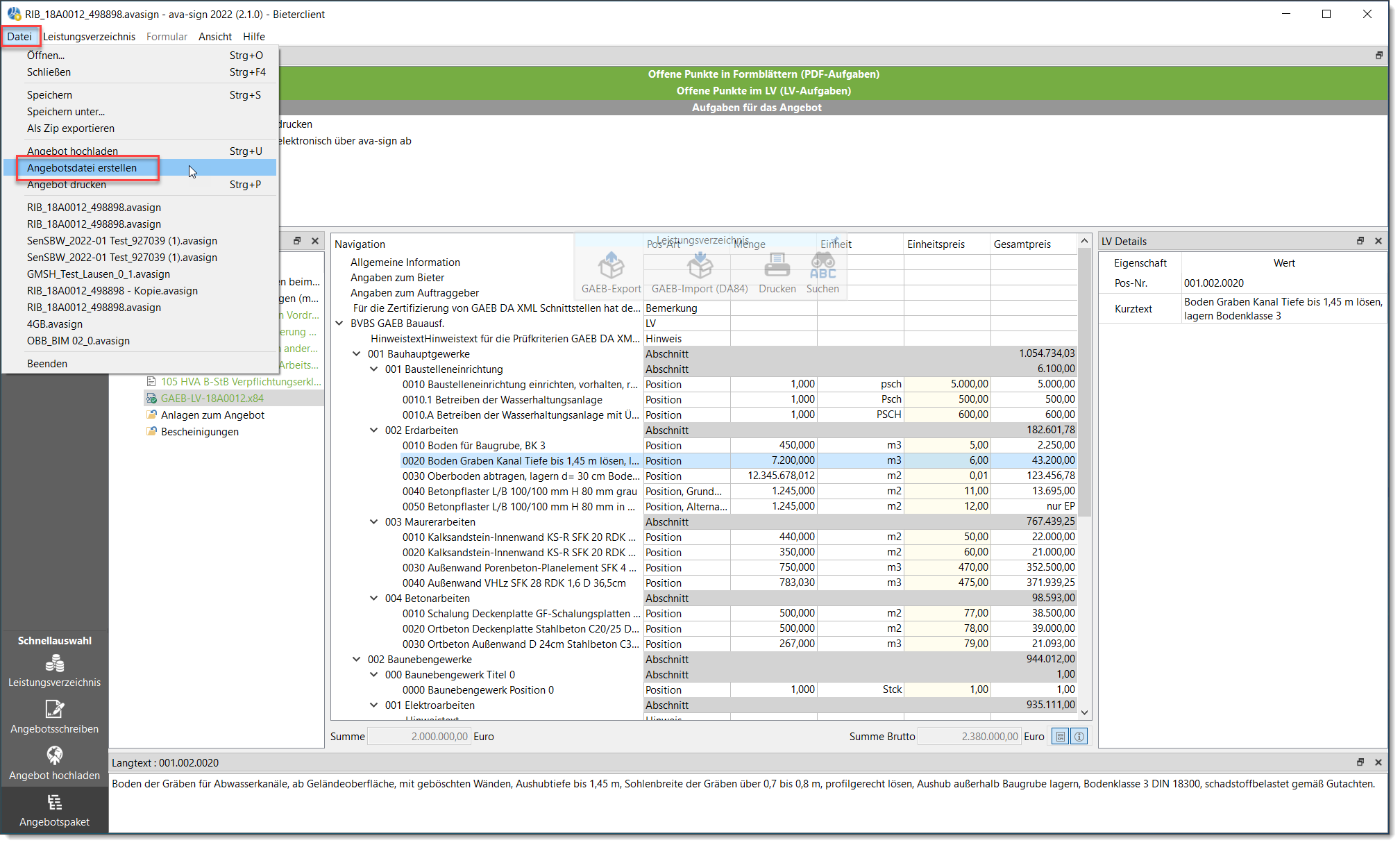Viewport: 1400px width, 845px height.
Task: Select Allgemeine Information in Navigation
Action: (405, 262)
